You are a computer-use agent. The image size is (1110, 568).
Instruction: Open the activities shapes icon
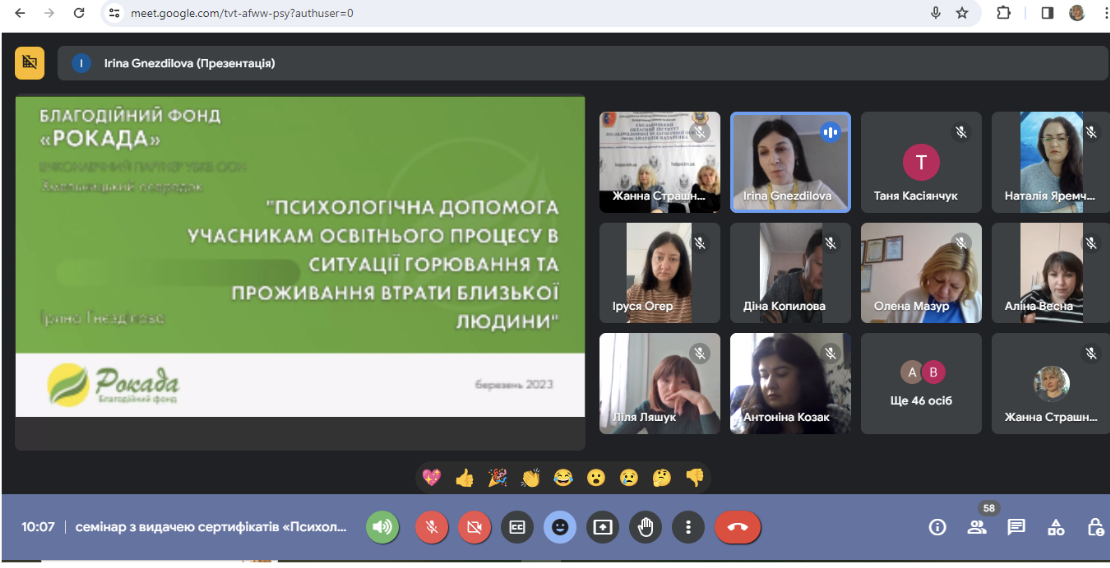[1055, 527]
